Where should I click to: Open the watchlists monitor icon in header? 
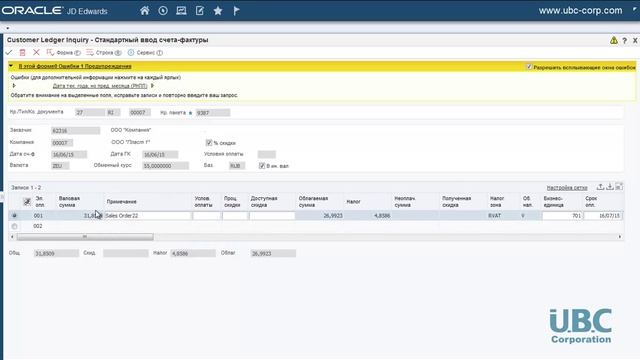(181, 11)
